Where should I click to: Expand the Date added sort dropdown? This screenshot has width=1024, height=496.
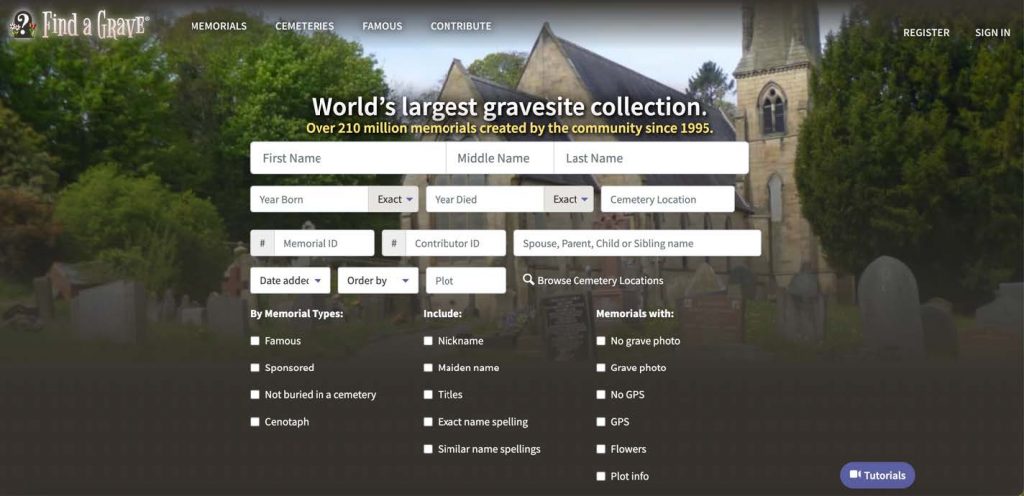pyautogui.click(x=290, y=280)
